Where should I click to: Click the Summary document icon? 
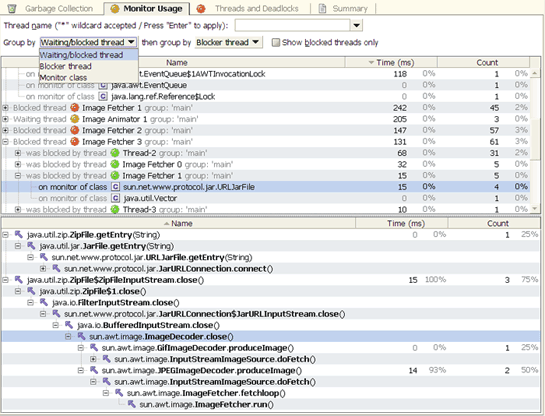pos(322,8)
